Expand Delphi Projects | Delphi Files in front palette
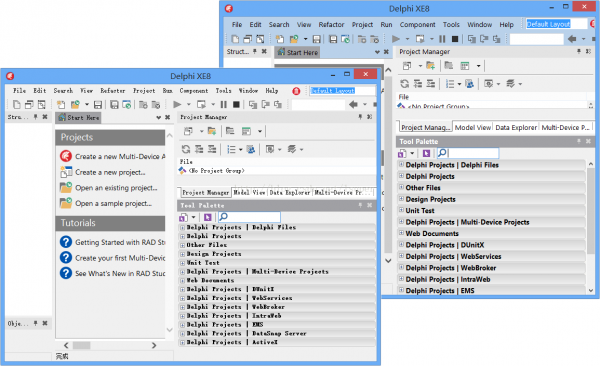Image resolution: width=600 pixels, height=366 pixels. (183, 227)
